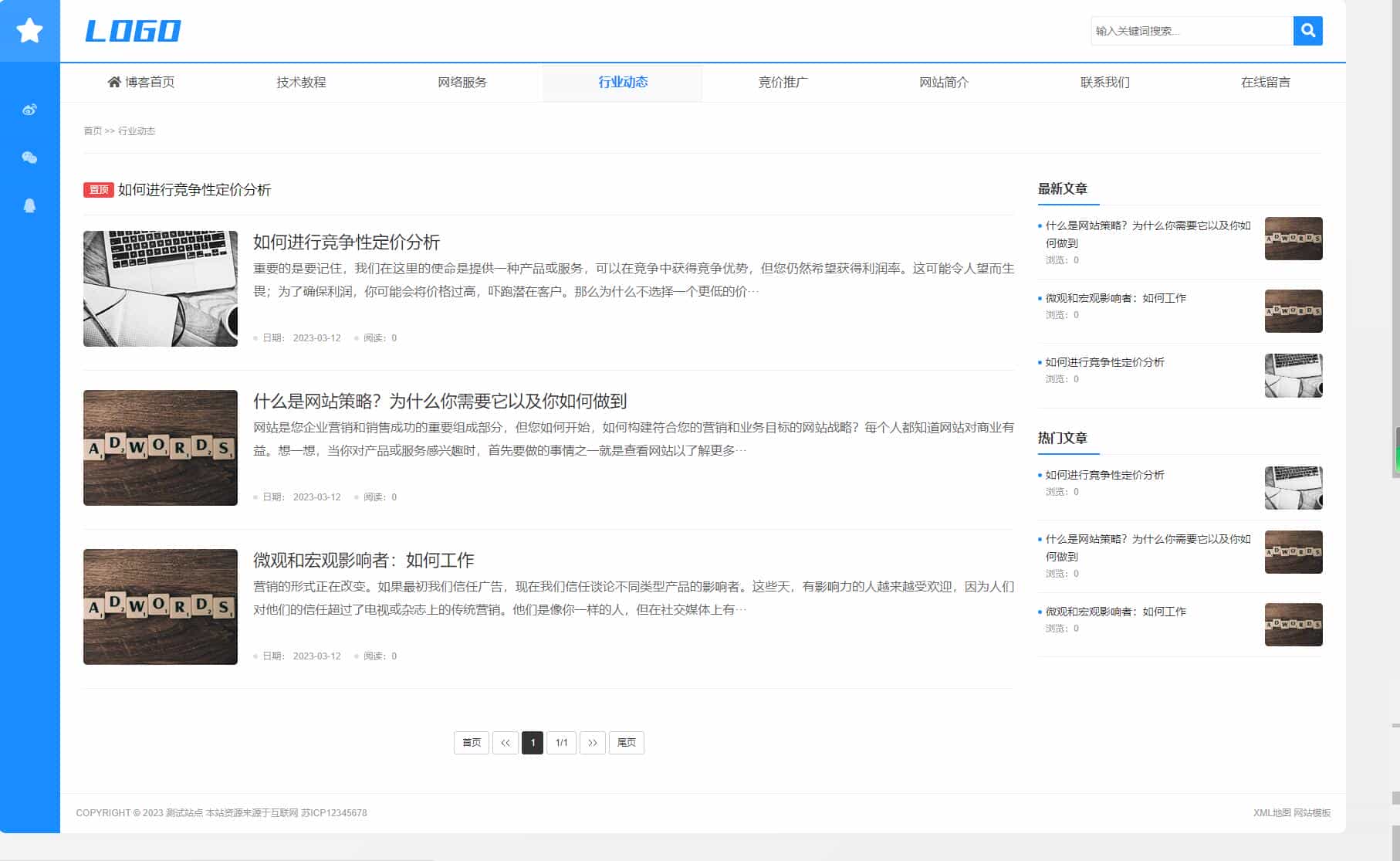Viewport: 1400px width, 861px height.
Task: Click the red 置顶 badge
Action: (x=99, y=190)
